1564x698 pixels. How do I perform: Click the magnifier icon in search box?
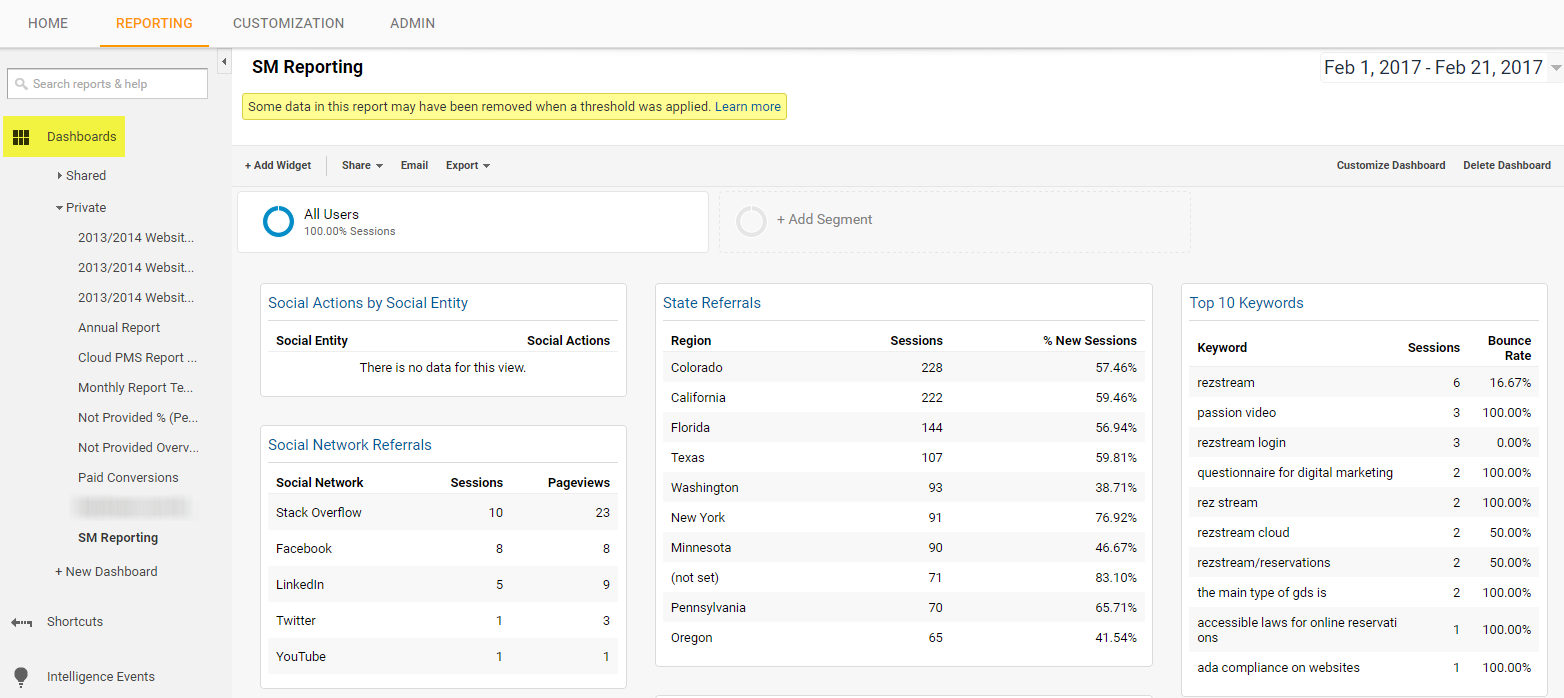click(22, 83)
